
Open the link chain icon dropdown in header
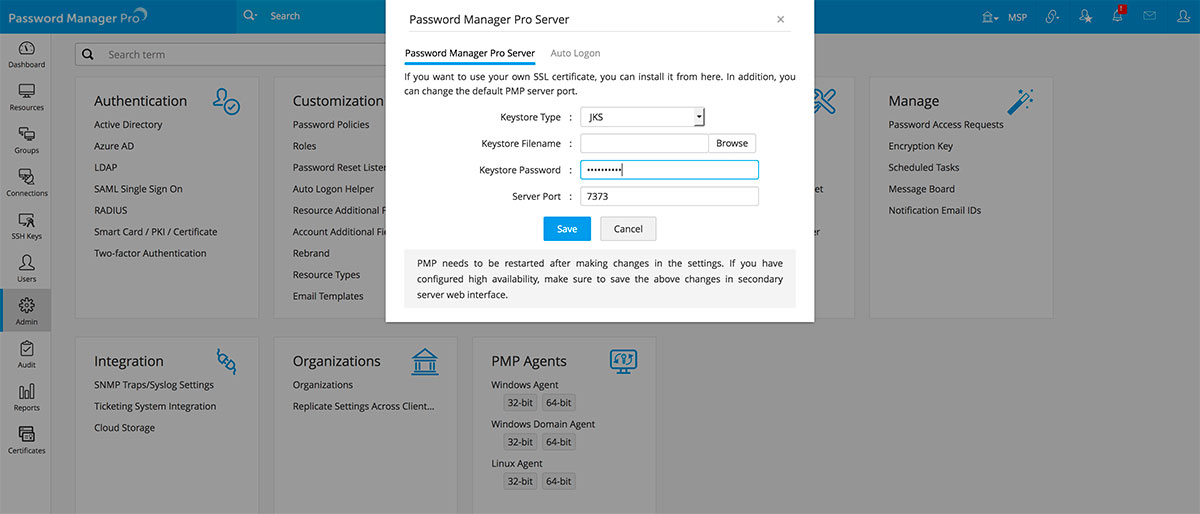[x=1052, y=17]
